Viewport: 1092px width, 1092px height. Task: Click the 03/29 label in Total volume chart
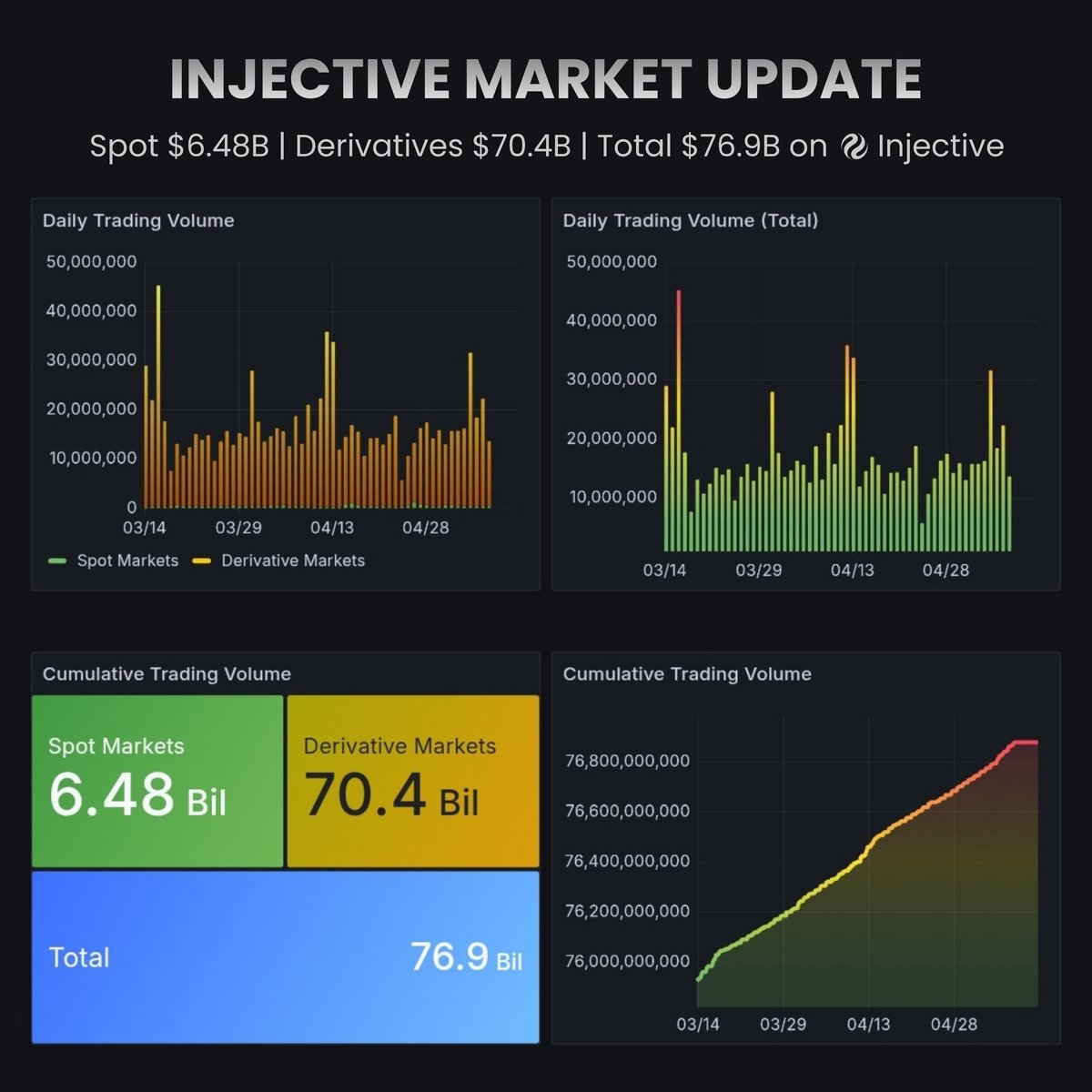tap(758, 571)
